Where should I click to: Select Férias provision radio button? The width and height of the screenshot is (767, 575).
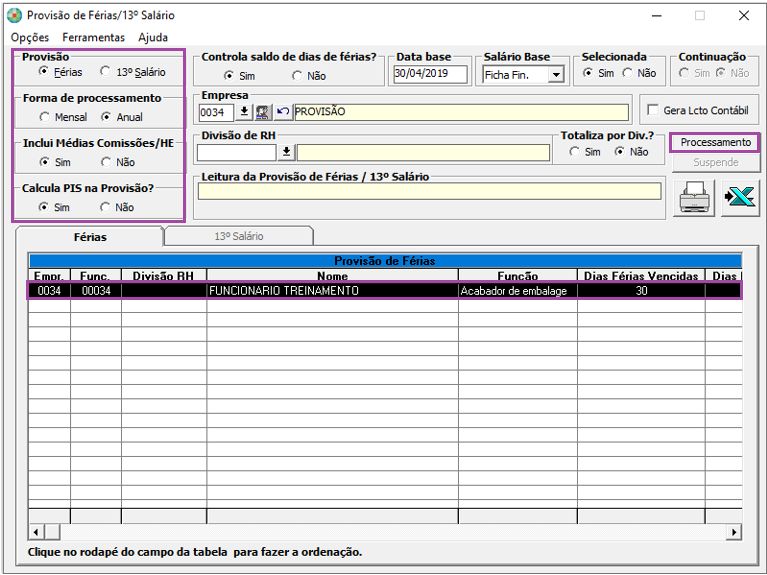pos(44,71)
